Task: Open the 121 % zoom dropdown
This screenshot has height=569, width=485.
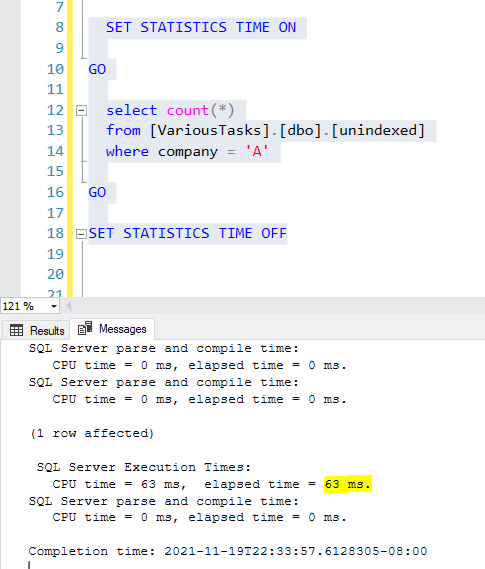Action: pyautogui.click(x=54, y=306)
